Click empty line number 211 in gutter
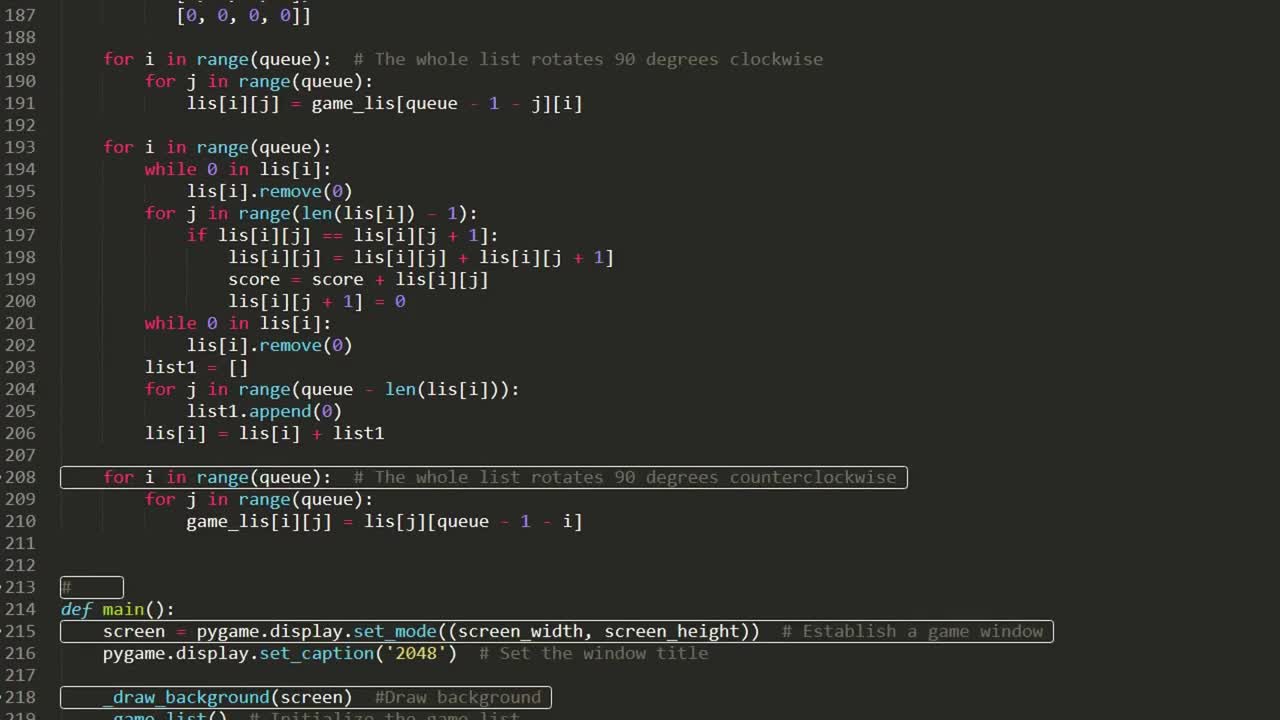This screenshot has height=720, width=1280. click(x=20, y=543)
